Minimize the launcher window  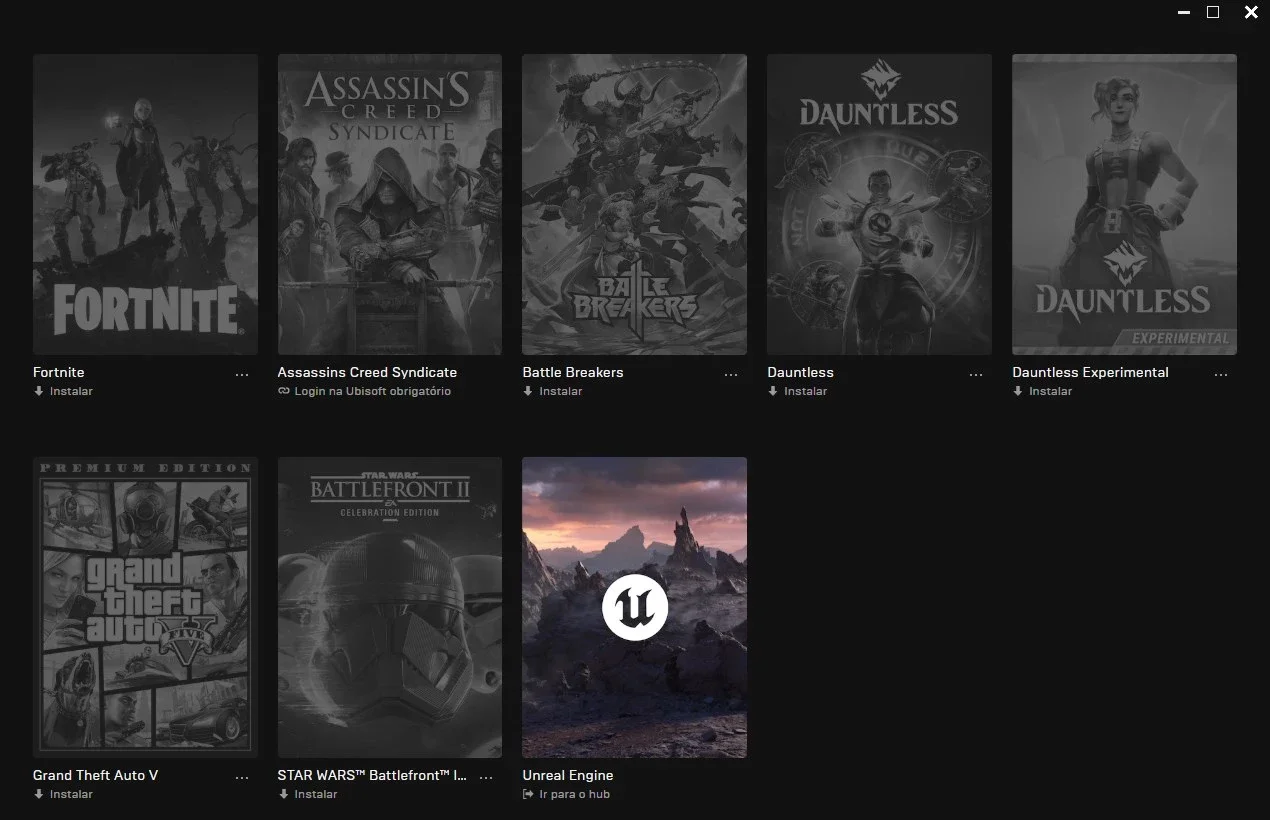click(1184, 13)
